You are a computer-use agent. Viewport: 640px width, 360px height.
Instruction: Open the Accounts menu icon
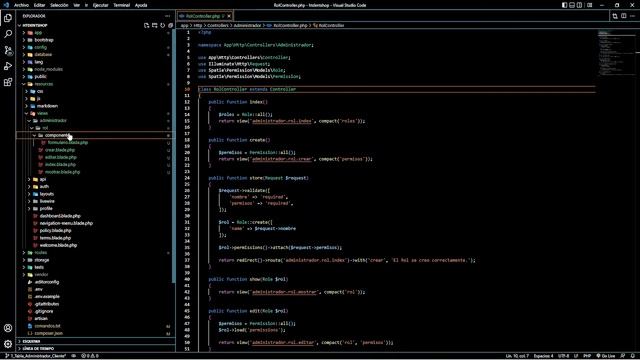tap(8, 328)
